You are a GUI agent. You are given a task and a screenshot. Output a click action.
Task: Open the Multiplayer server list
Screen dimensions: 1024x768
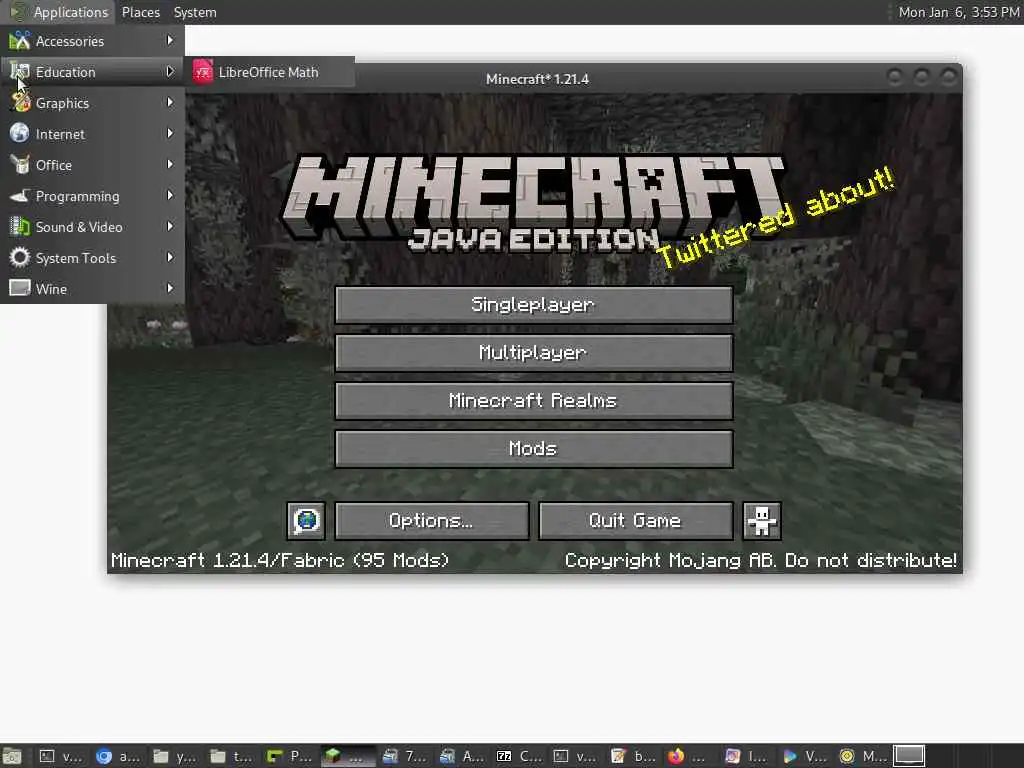[x=534, y=353]
